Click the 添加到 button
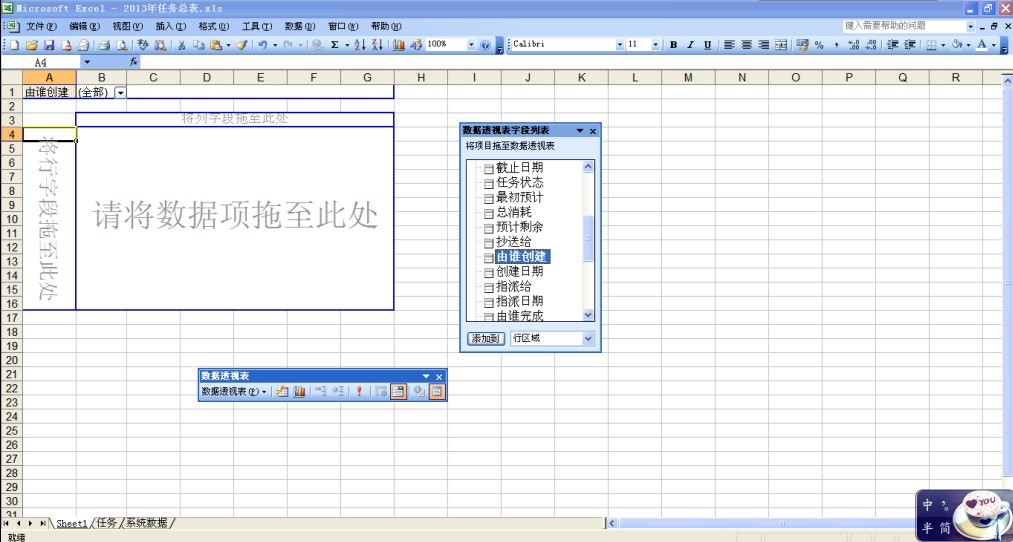Viewport: 1013px width, 542px height. click(485, 339)
